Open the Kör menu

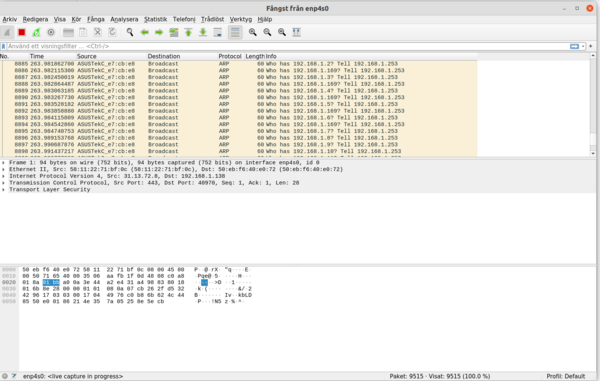coord(76,19)
